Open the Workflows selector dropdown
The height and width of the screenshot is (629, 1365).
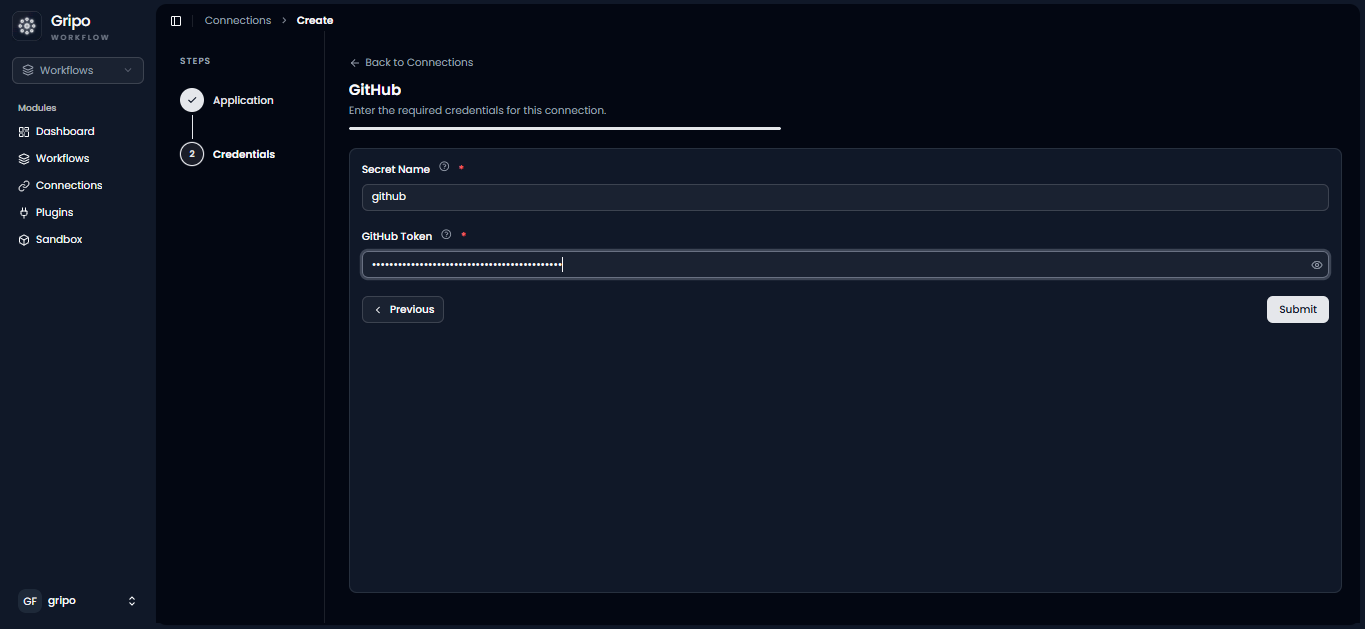78,70
